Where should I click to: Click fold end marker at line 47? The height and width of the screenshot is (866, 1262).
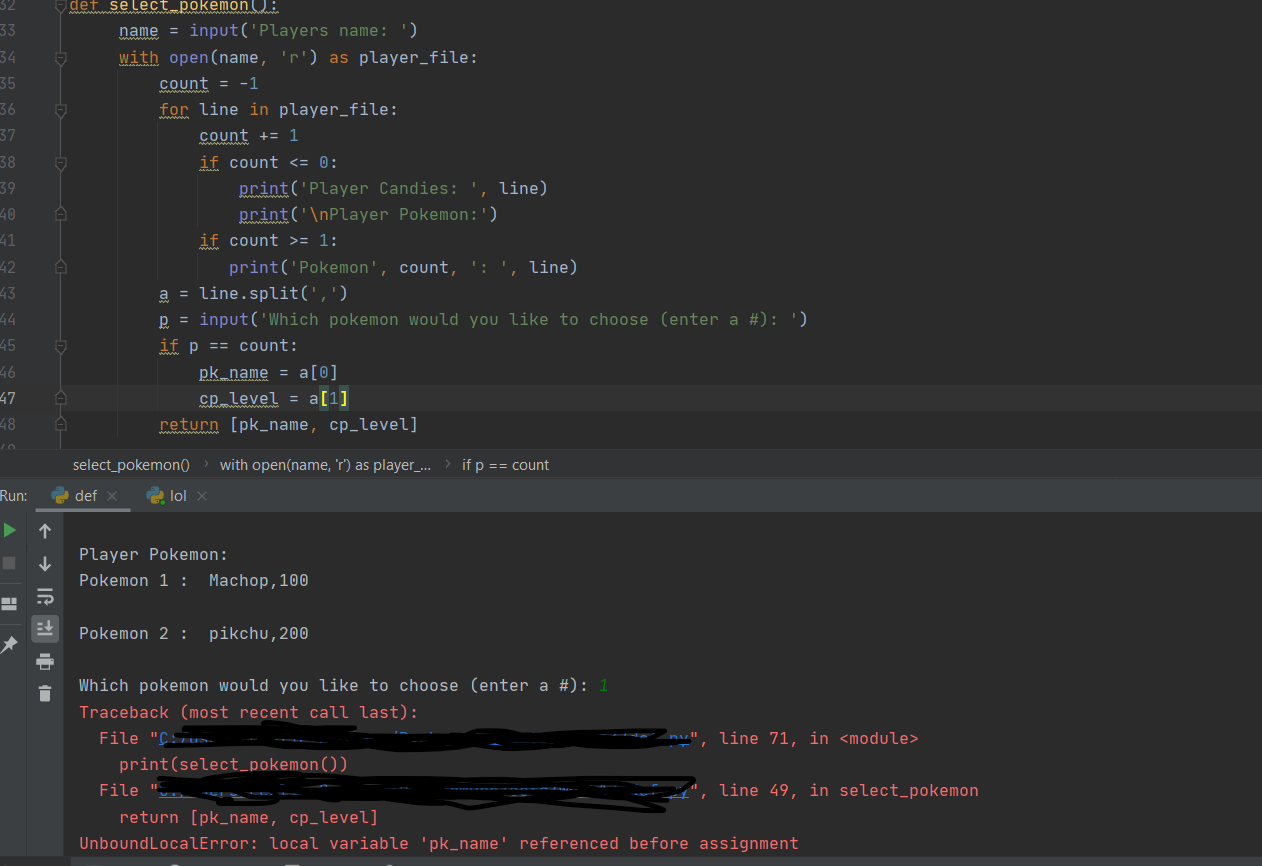coord(60,398)
